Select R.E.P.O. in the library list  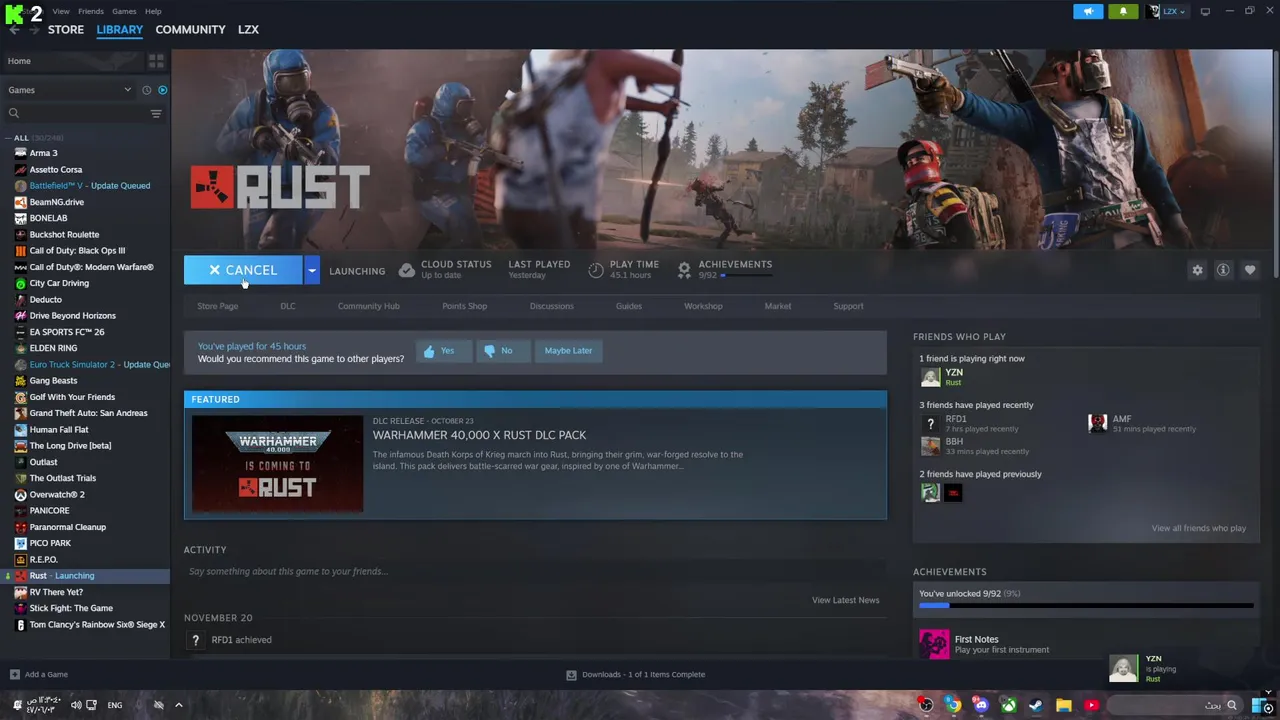(x=85, y=559)
